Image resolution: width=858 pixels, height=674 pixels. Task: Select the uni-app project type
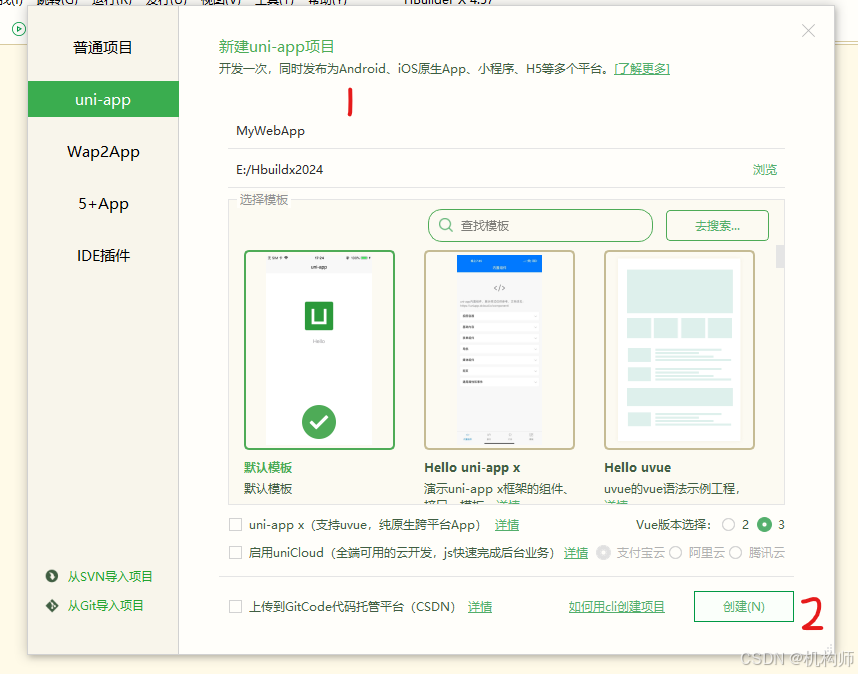[103, 99]
